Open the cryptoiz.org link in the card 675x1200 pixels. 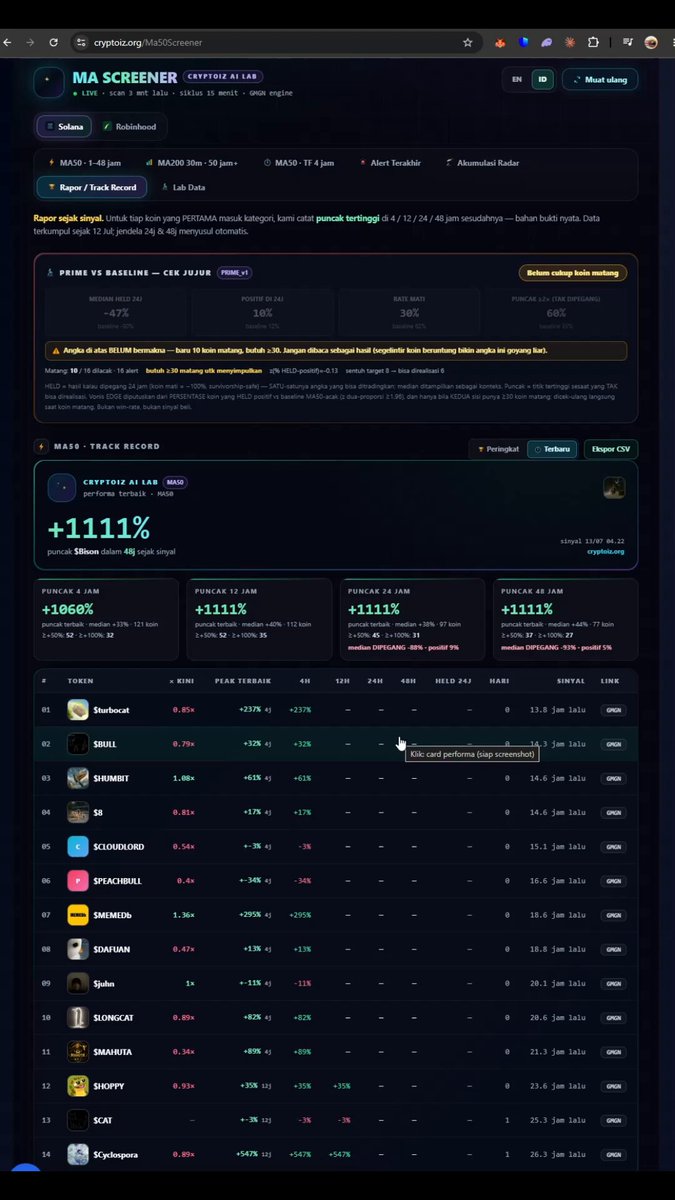click(605, 551)
